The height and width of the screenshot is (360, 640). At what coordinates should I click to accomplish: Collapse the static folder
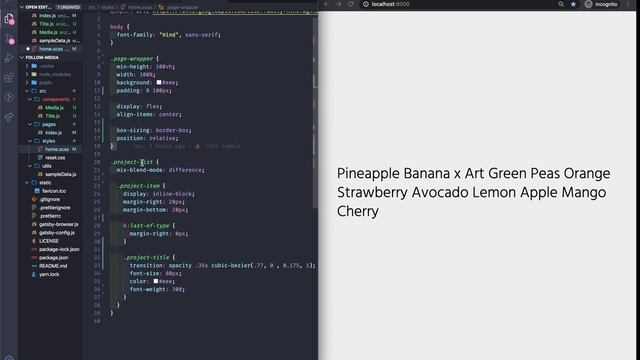[x=45, y=182]
